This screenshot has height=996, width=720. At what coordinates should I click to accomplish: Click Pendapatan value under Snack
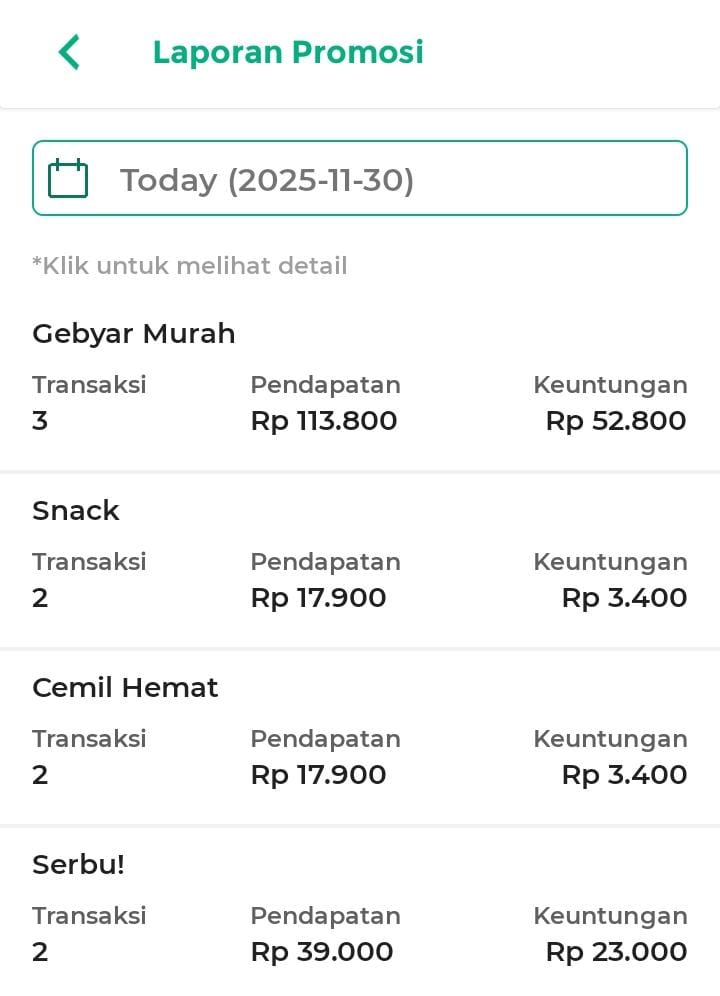click(x=318, y=598)
